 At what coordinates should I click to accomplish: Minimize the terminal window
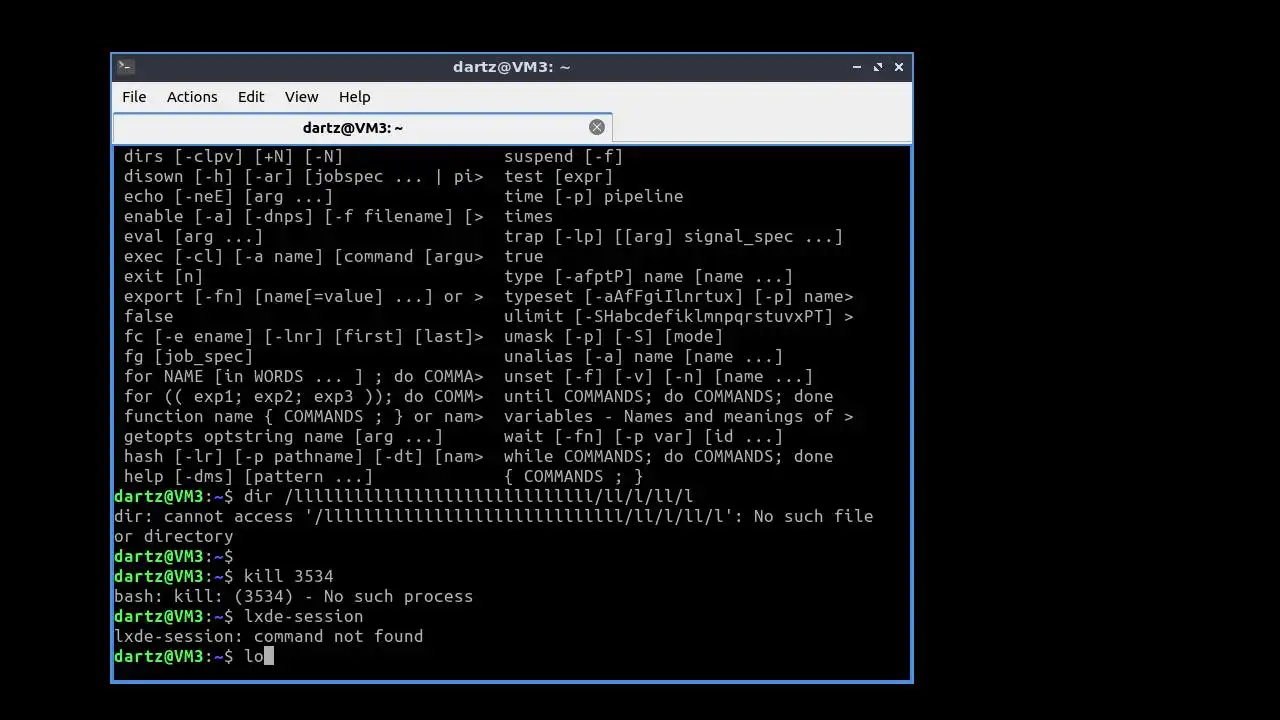[x=857, y=67]
